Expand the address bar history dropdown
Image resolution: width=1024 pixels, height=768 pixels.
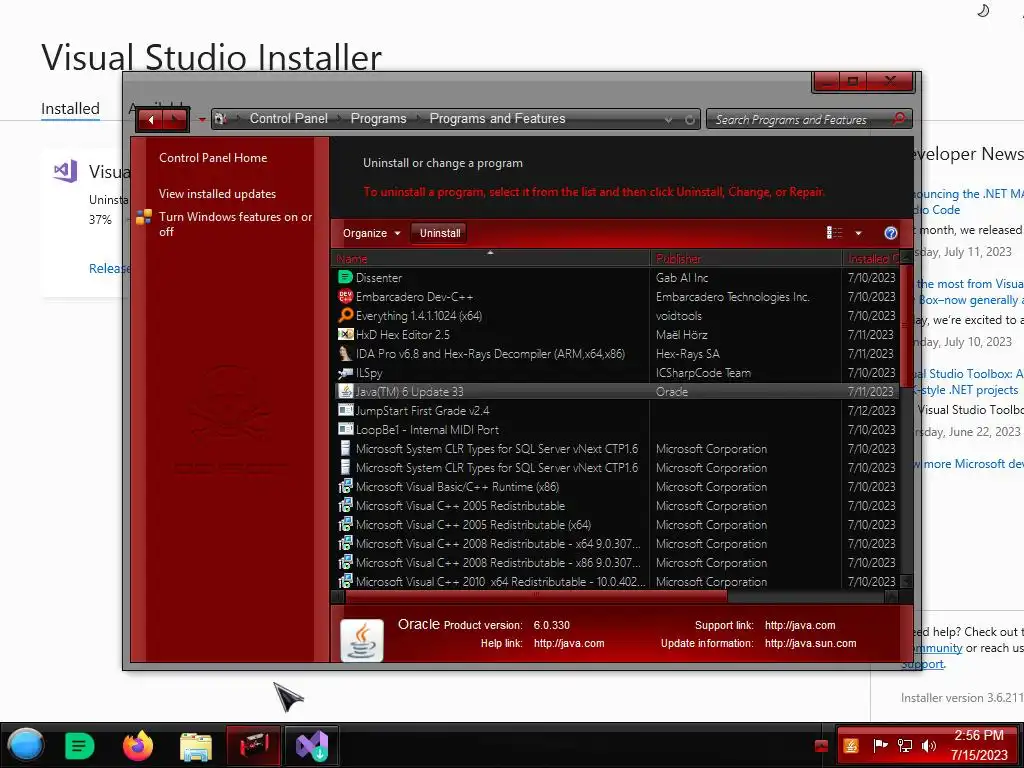coord(668,120)
